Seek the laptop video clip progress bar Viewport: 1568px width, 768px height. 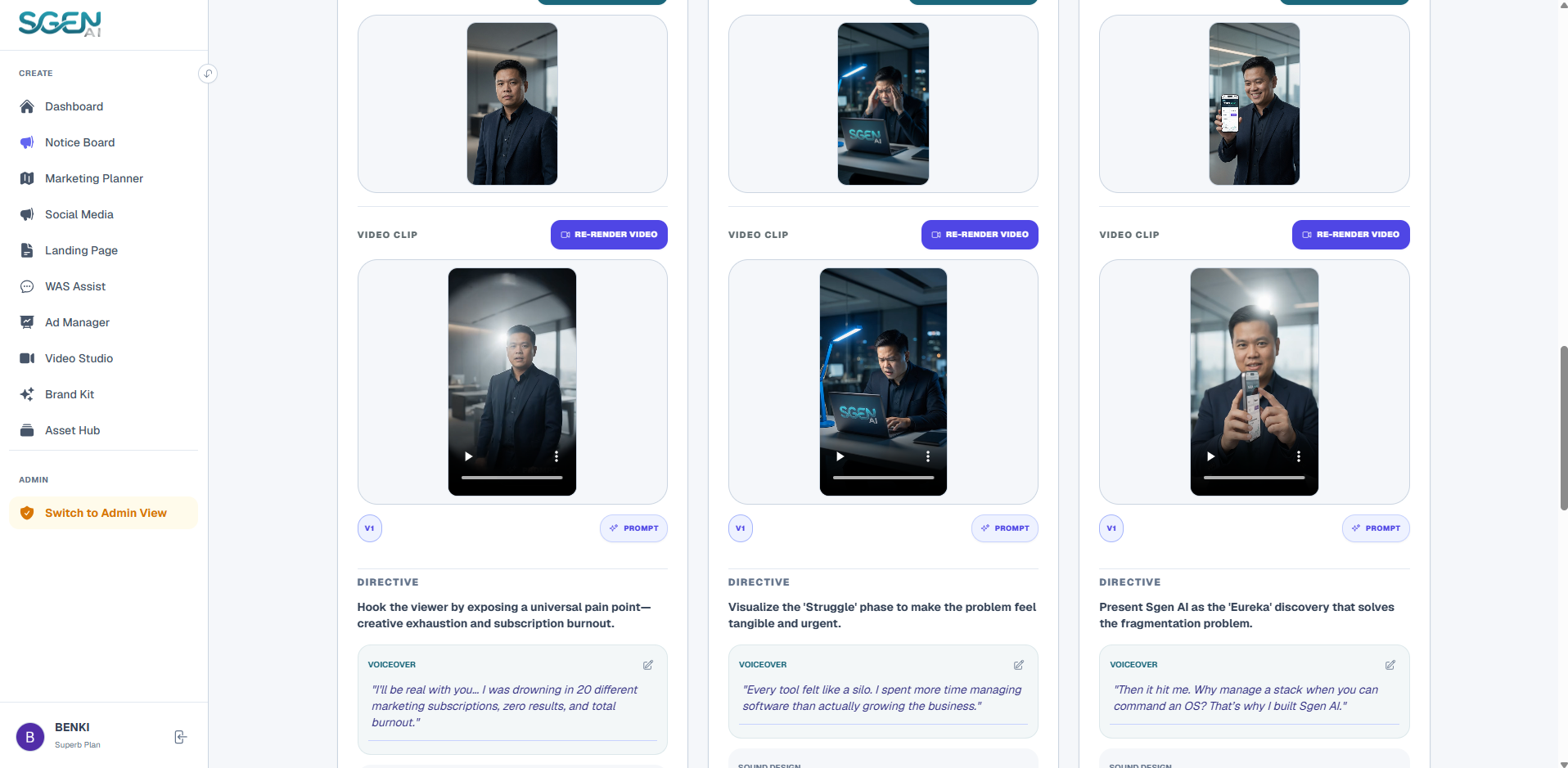coord(883,478)
